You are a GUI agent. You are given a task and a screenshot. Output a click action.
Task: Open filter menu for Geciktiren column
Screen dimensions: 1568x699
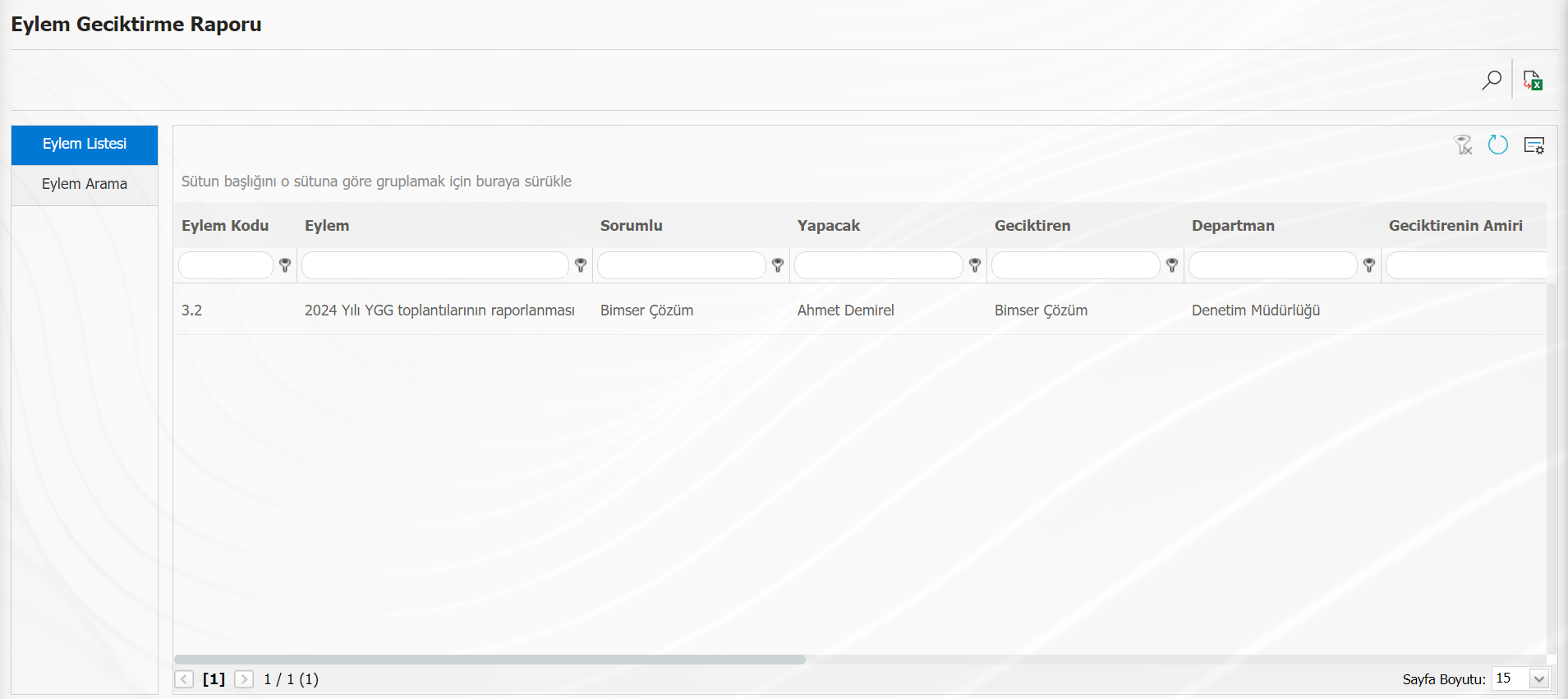pyautogui.click(x=1172, y=265)
